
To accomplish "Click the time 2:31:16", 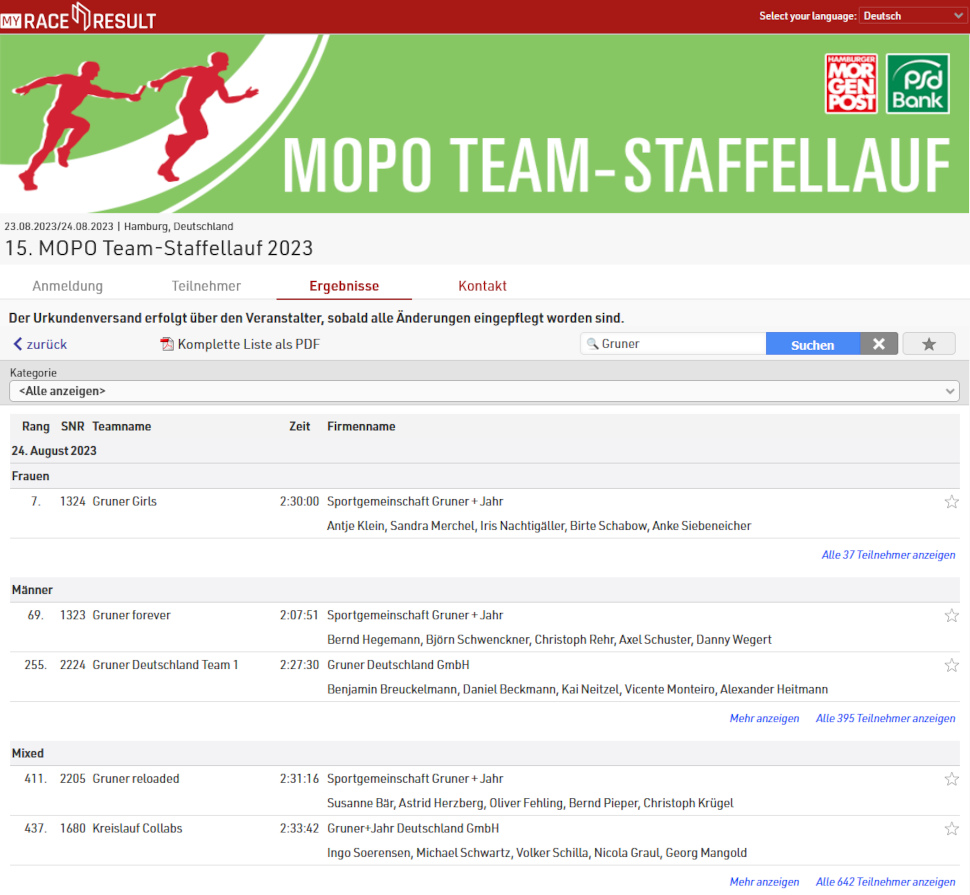I will 299,778.
